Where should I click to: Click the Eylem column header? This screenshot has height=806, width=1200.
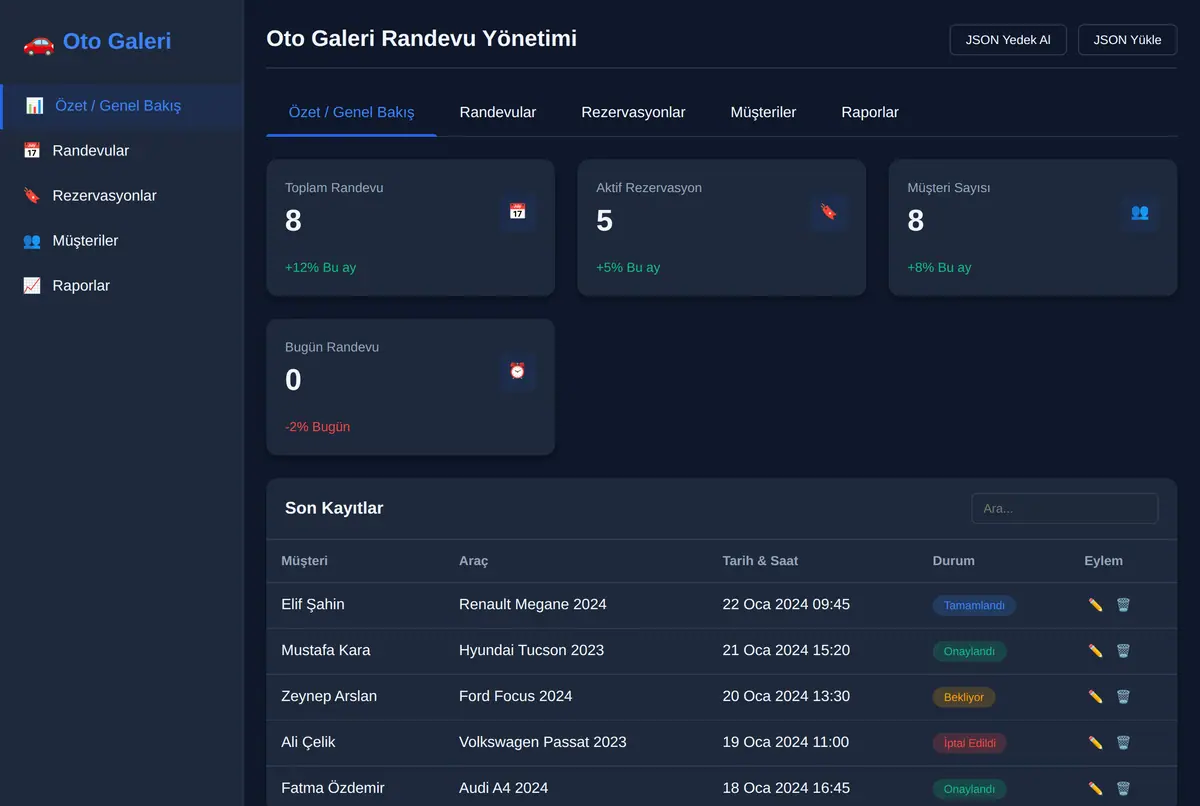(x=1103, y=561)
